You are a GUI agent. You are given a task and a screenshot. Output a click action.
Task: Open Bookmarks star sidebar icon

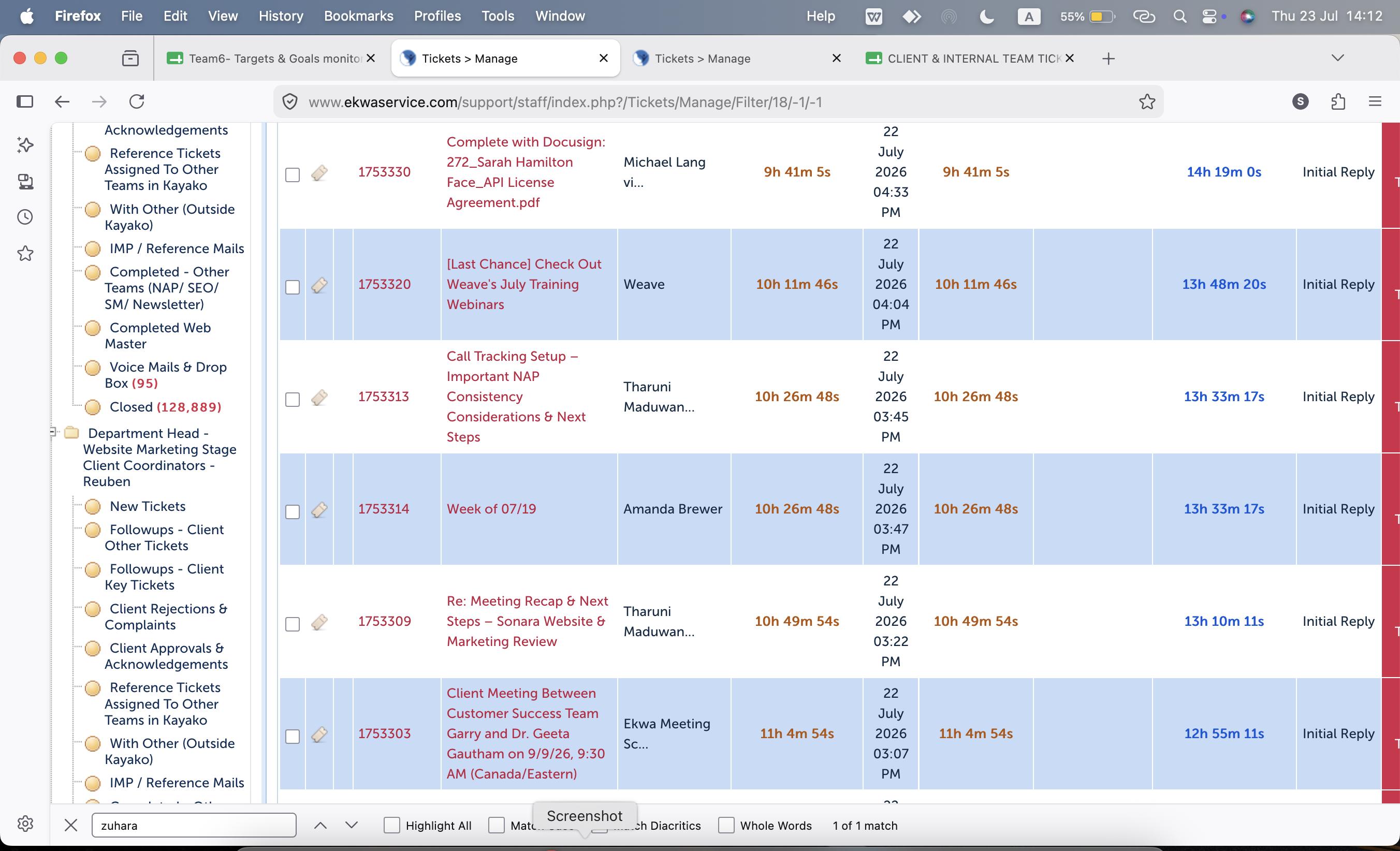pos(25,253)
